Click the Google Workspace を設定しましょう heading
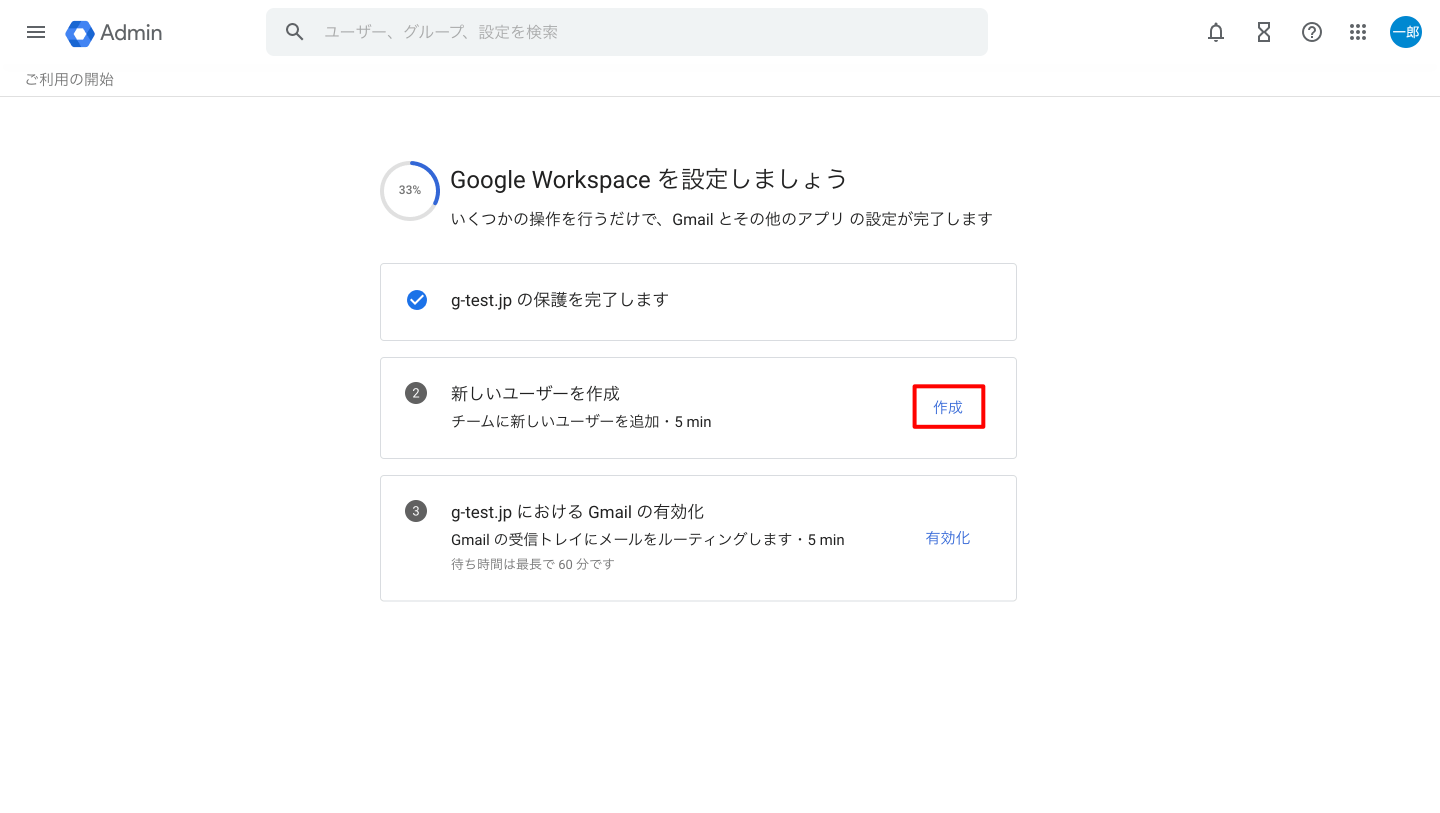This screenshot has width=1440, height=813. point(649,179)
